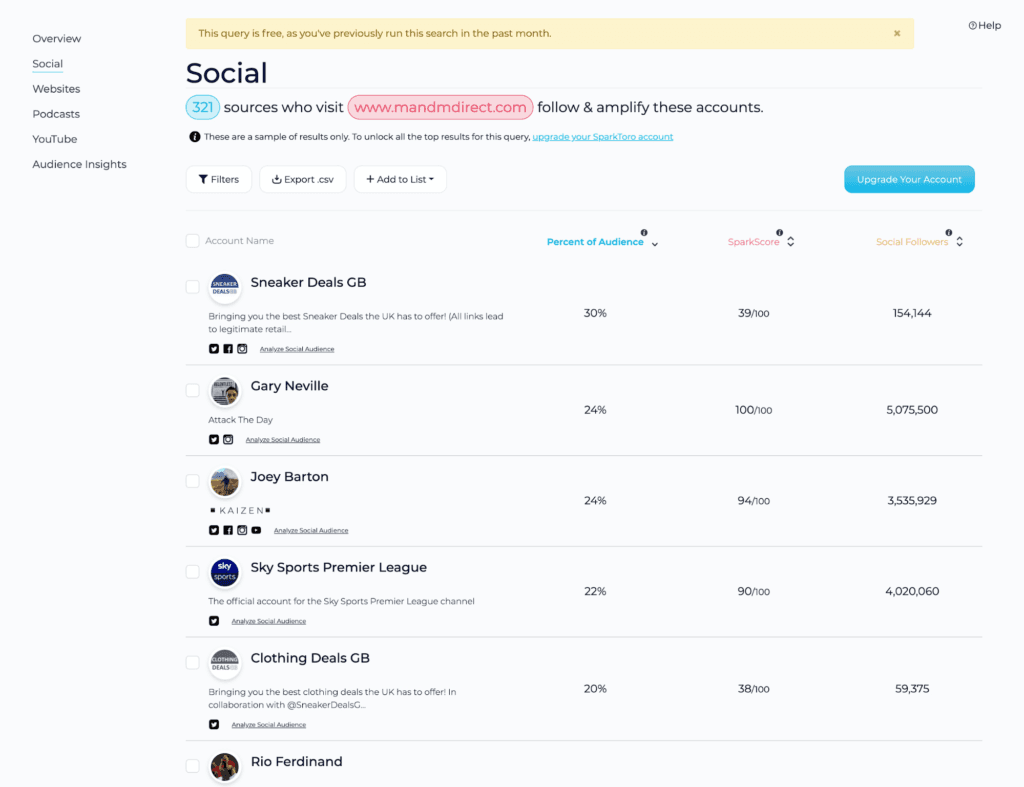1024x787 pixels.
Task: Toggle Social Followers sort arrows
Action: pos(959,242)
